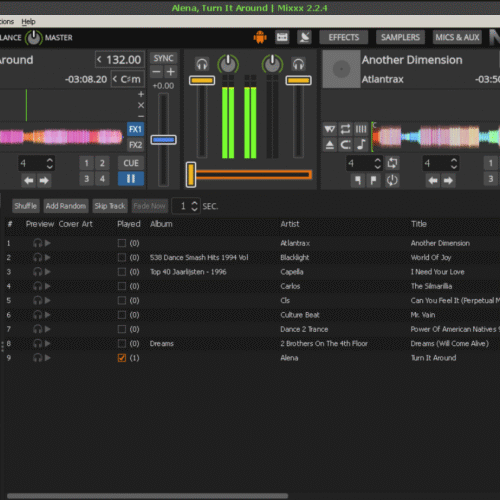Jump forward with right deck right arrow
The image size is (500, 500).
point(448,181)
